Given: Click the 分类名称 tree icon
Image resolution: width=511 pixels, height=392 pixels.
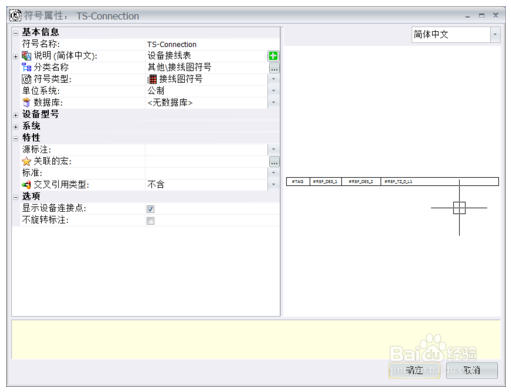Looking at the screenshot, I should tap(26, 67).
